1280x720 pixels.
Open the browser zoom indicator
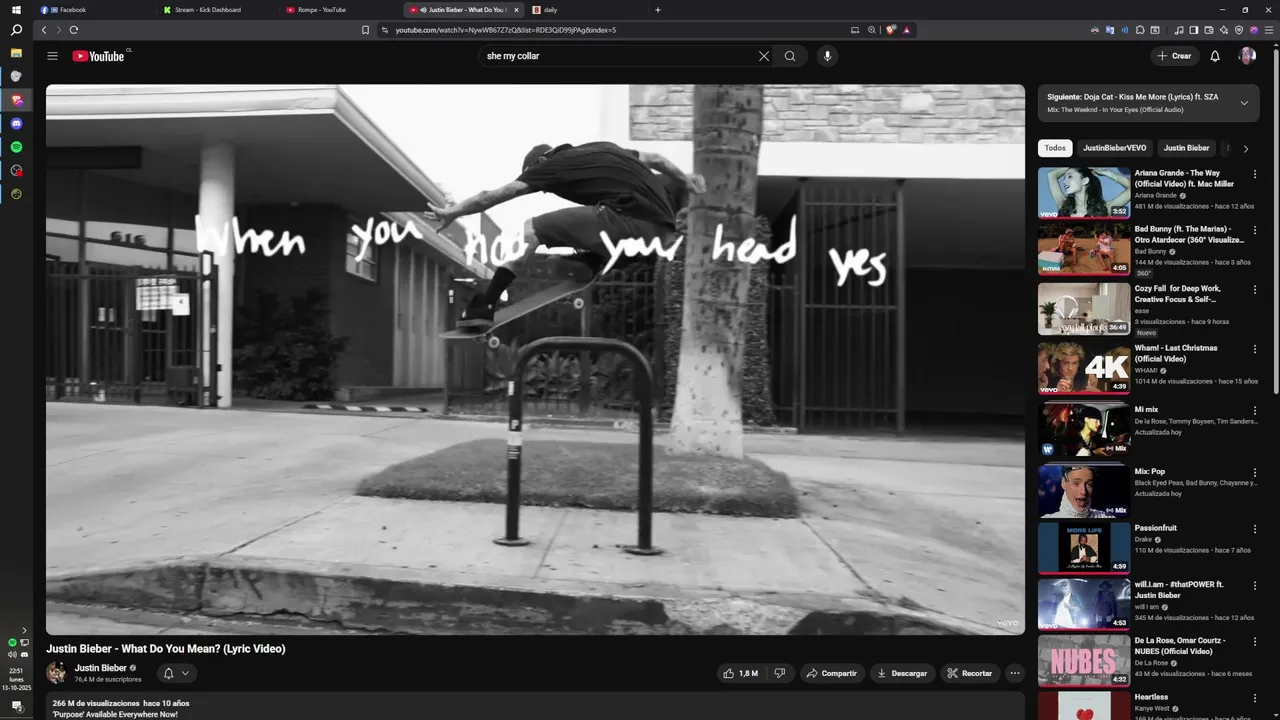tap(872, 30)
